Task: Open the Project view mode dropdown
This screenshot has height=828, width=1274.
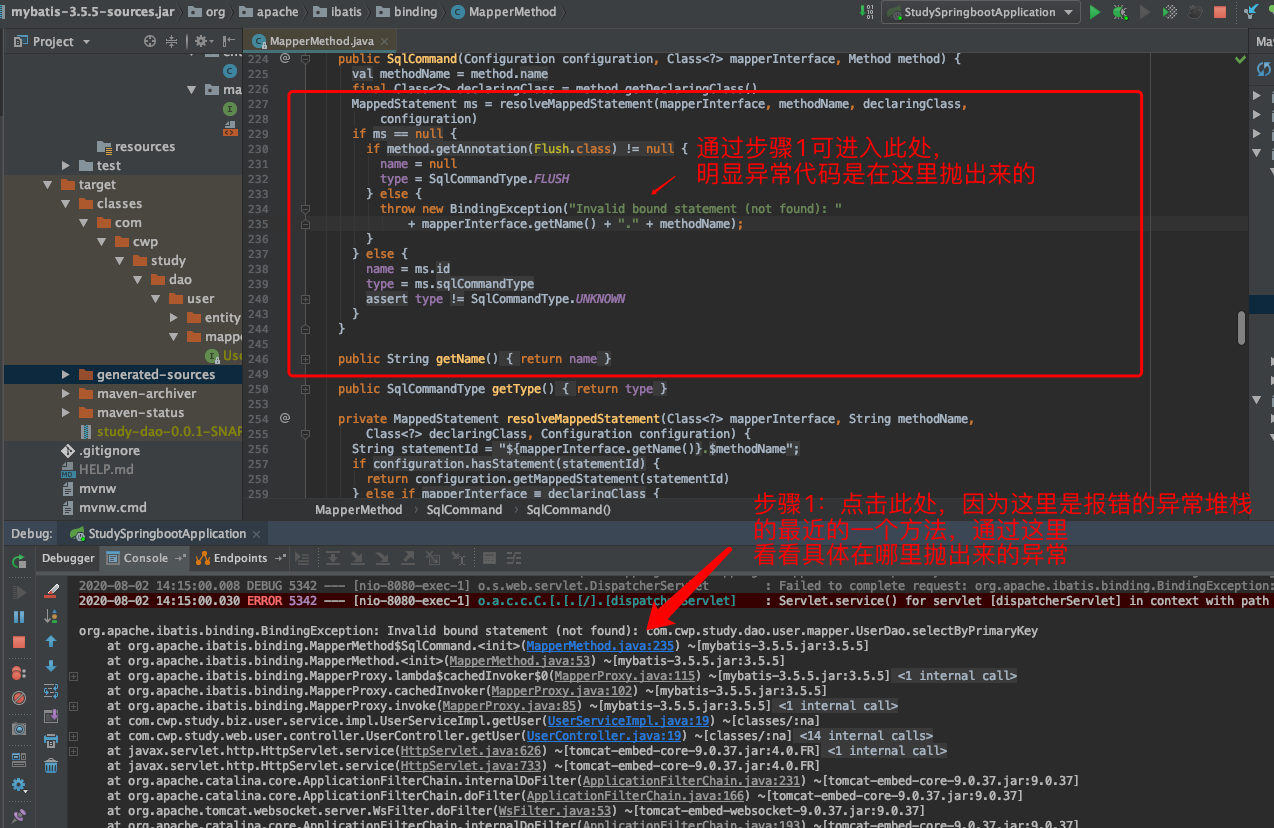Action: (x=86, y=41)
